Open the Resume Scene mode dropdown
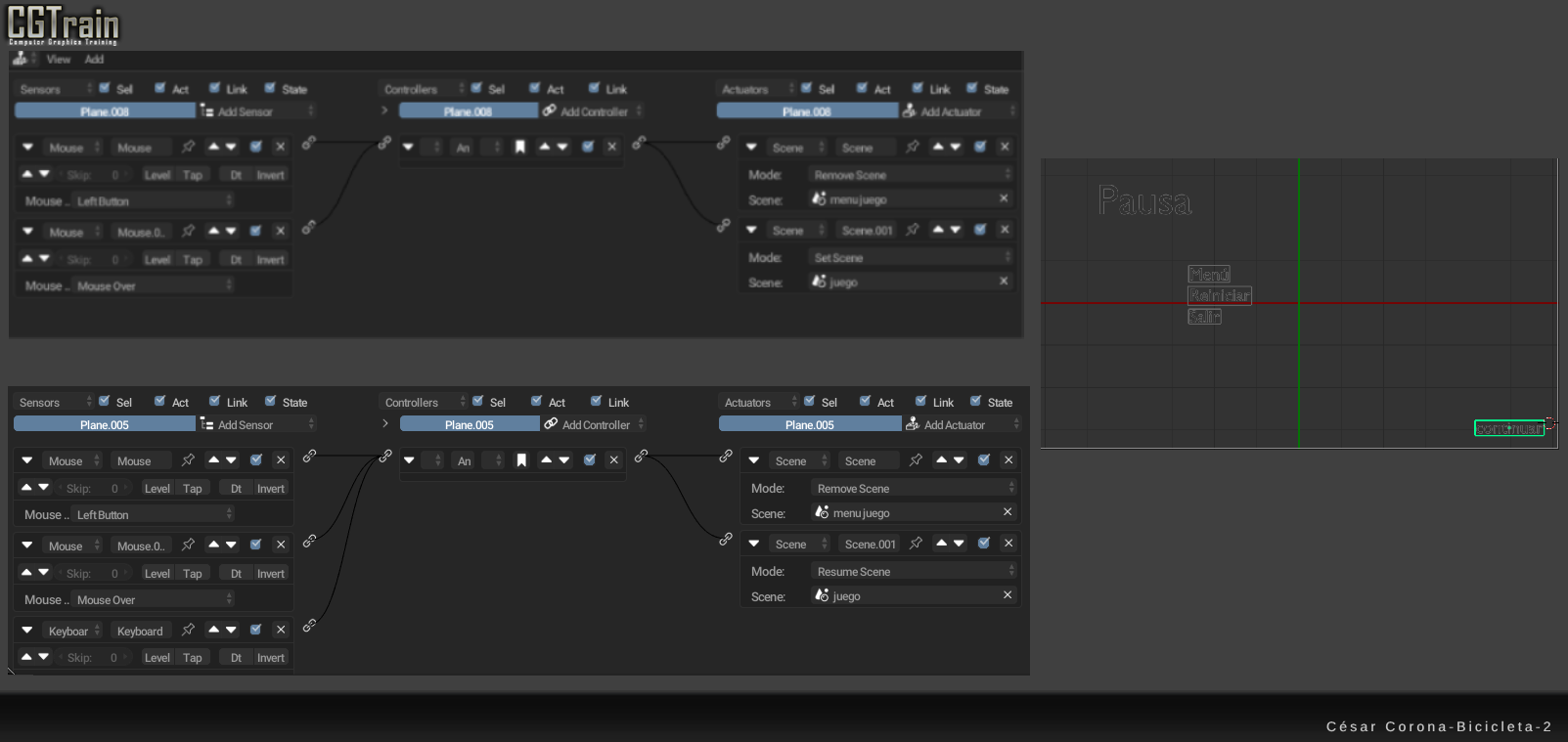This screenshot has height=742, width=1568. (914, 572)
